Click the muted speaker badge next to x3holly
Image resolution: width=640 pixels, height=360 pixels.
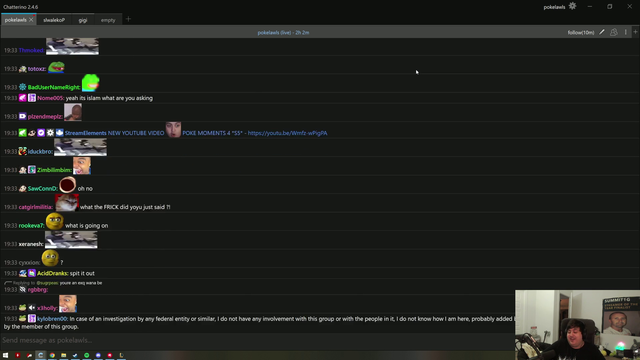coord(32,308)
